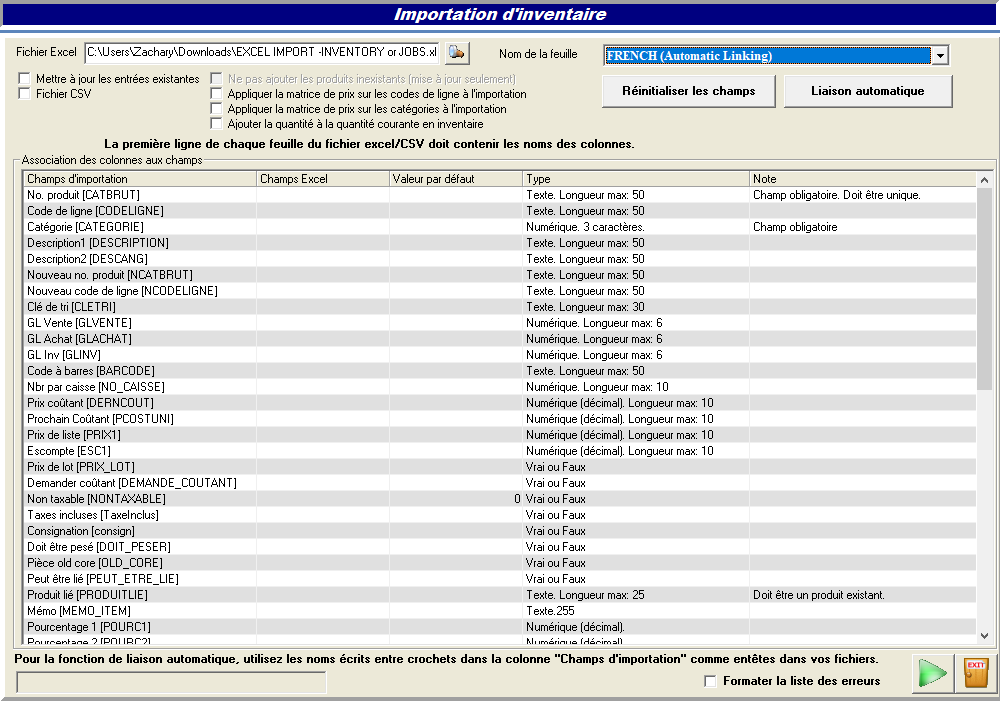Screen dimensions: 1000x701
Task: Select row 'Pièce old core [OLD_CORE]'
Action: (x=499, y=563)
